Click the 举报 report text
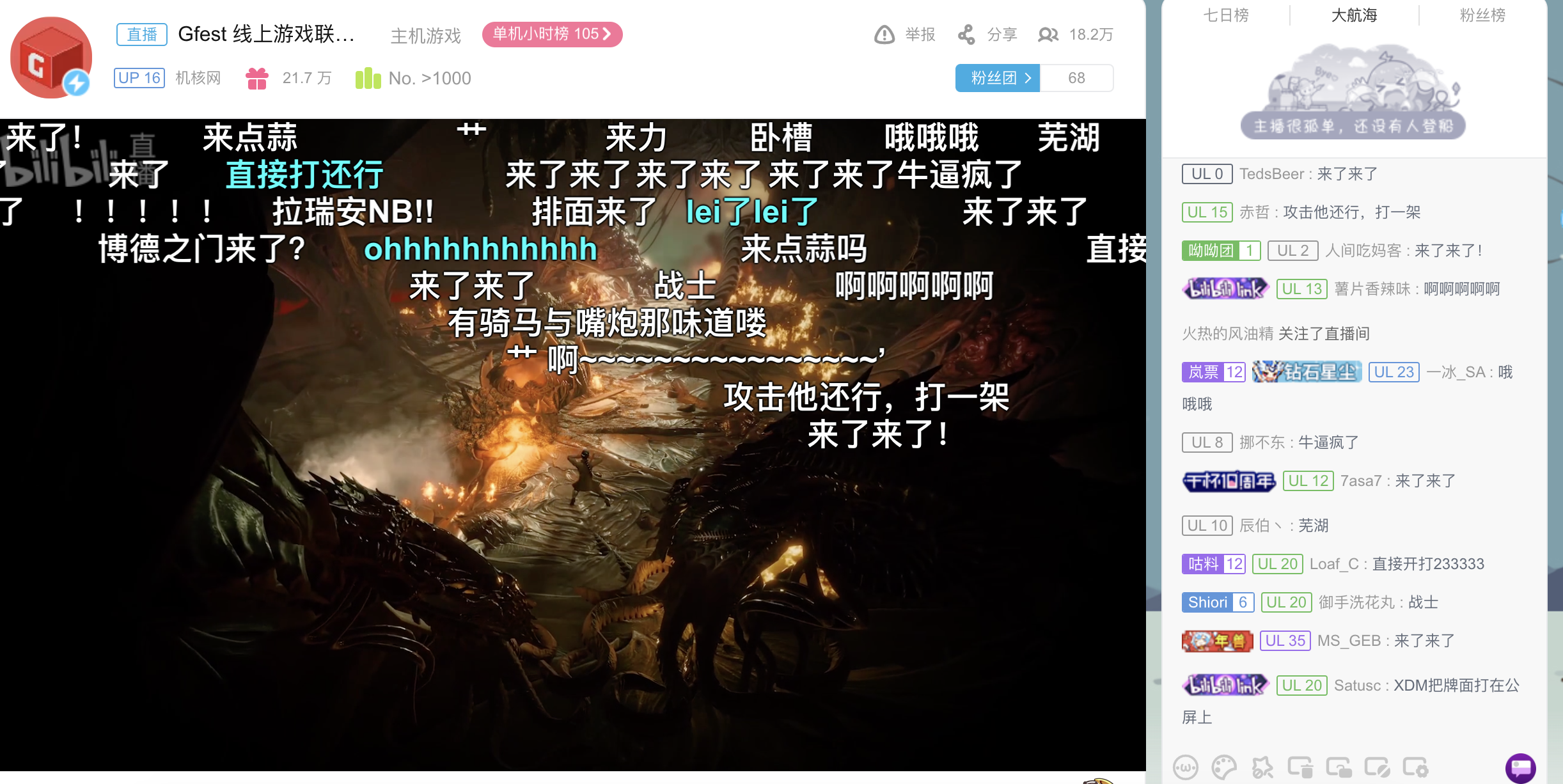 coord(920,35)
